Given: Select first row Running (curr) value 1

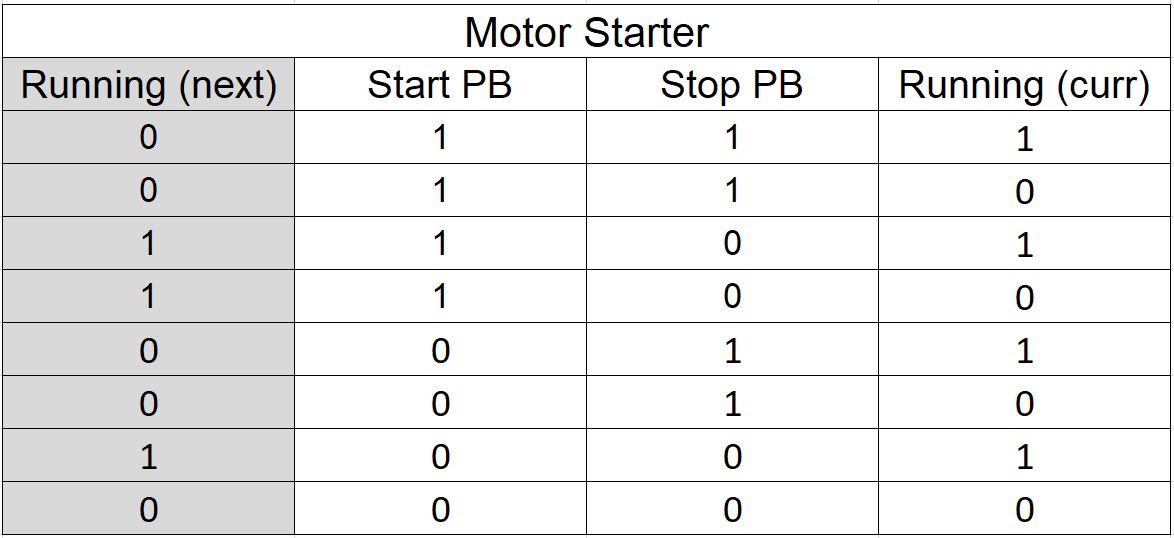Looking at the screenshot, I should click(1025, 138).
